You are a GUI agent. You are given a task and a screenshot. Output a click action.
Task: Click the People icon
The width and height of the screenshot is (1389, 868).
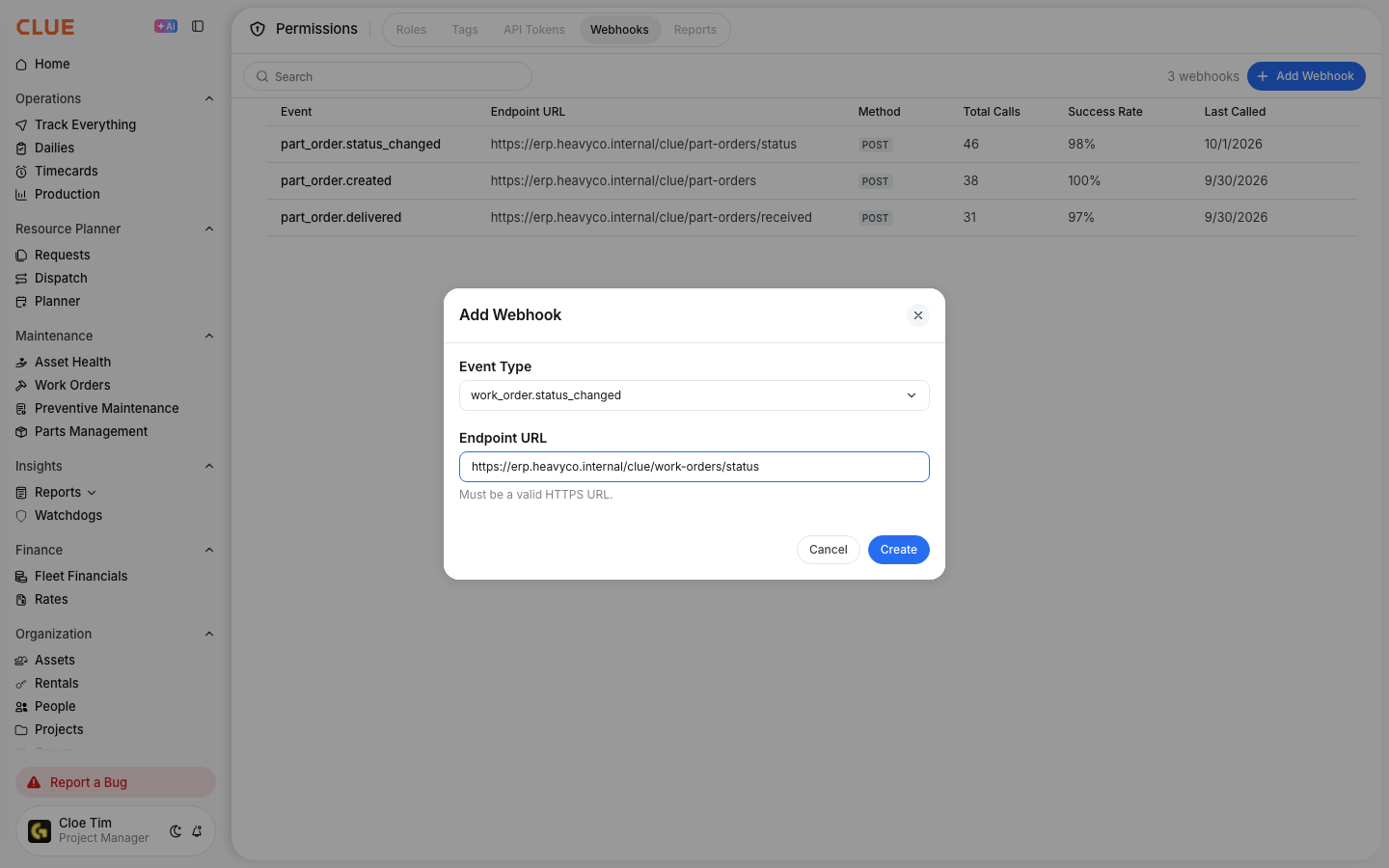click(x=21, y=707)
